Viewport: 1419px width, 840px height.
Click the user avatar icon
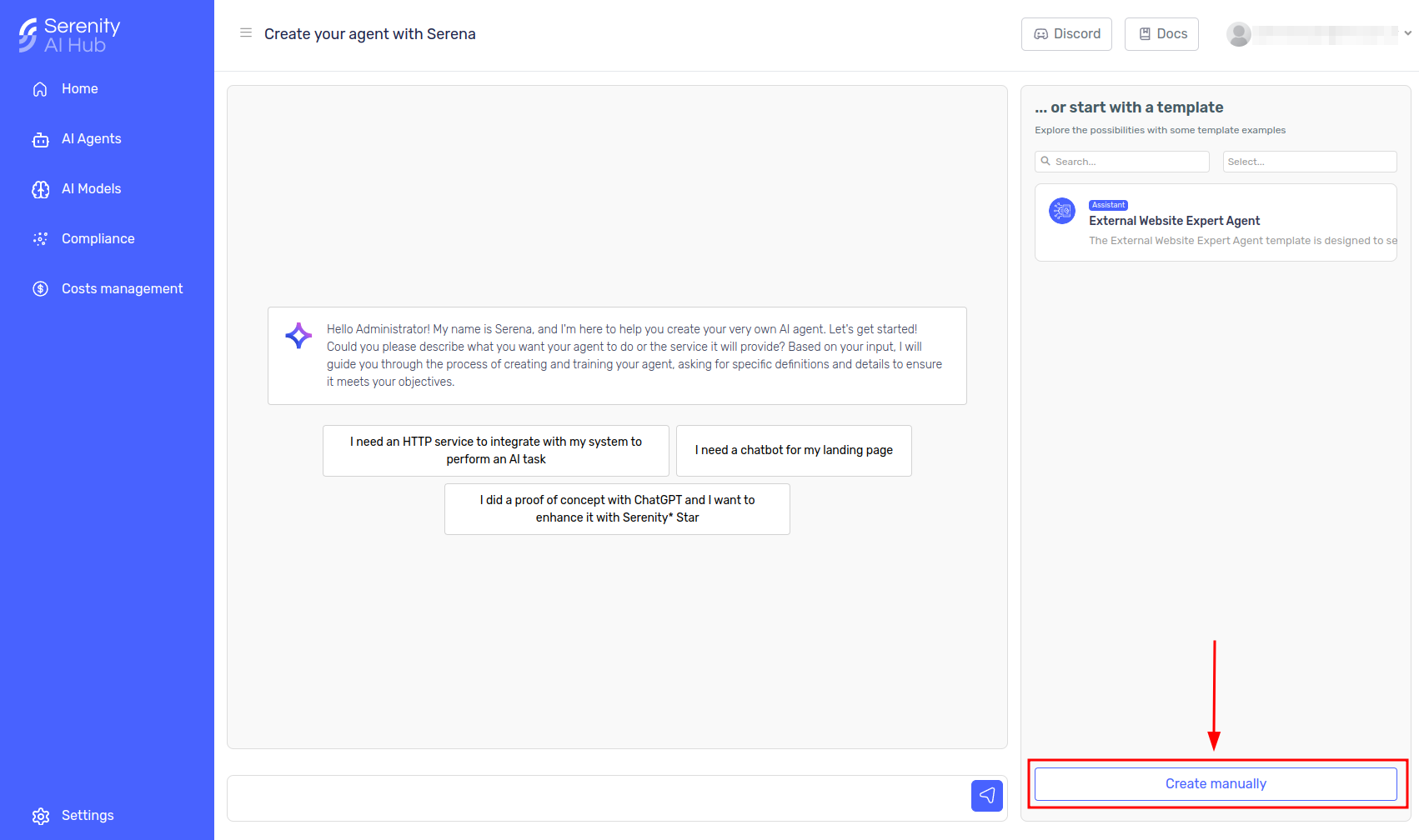coord(1239,34)
